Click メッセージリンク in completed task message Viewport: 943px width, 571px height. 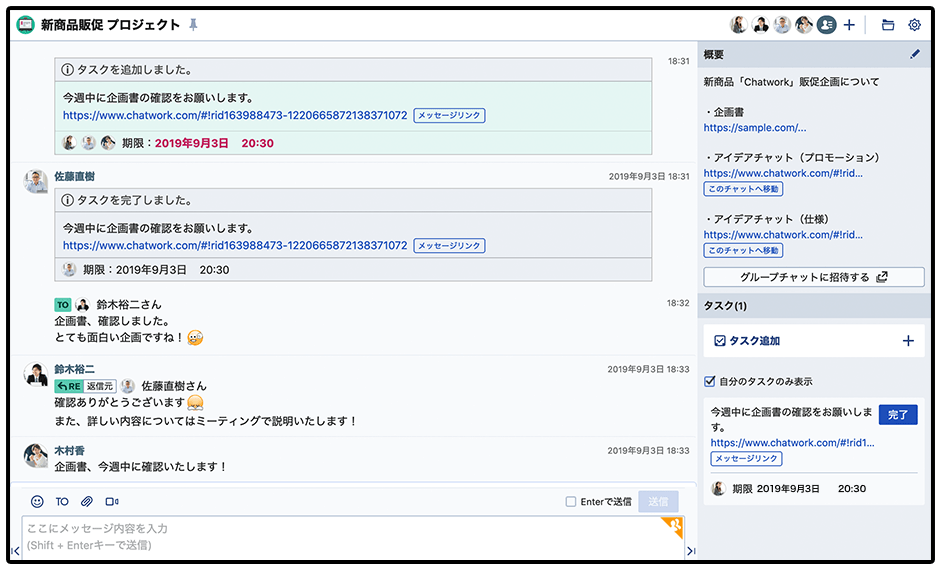449,245
